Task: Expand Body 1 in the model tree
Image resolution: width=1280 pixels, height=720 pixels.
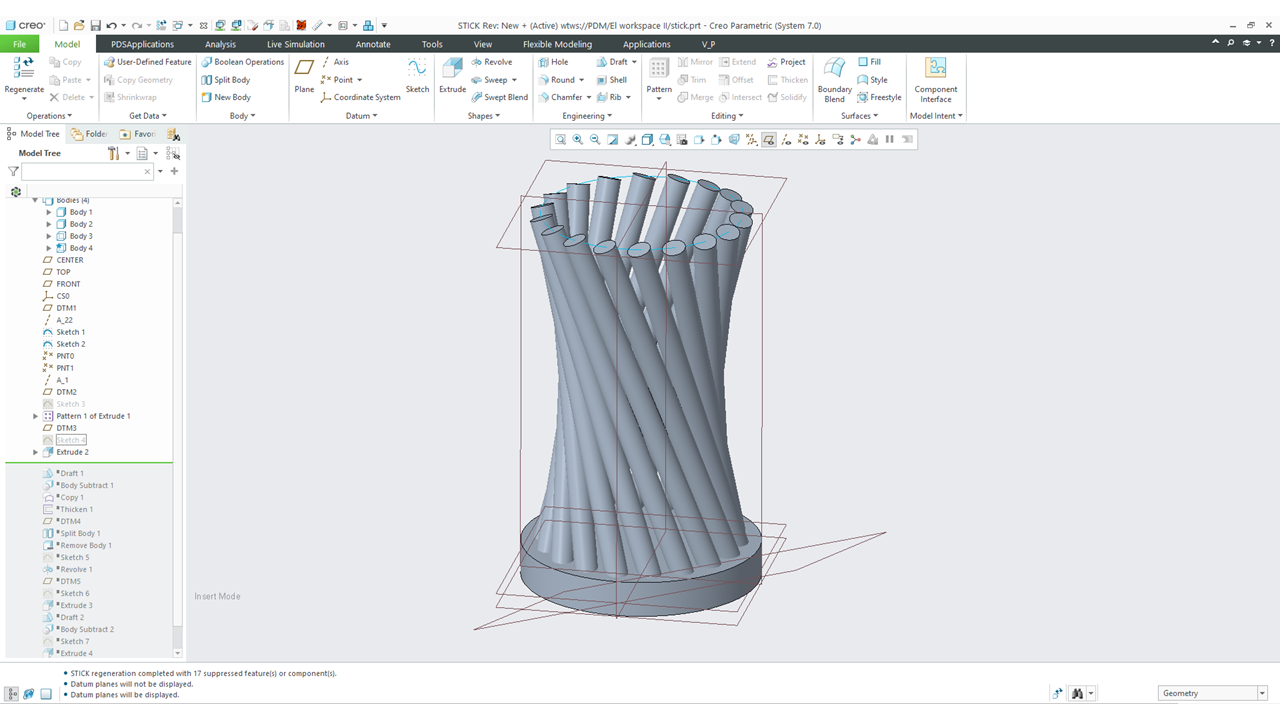Action: point(49,212)
